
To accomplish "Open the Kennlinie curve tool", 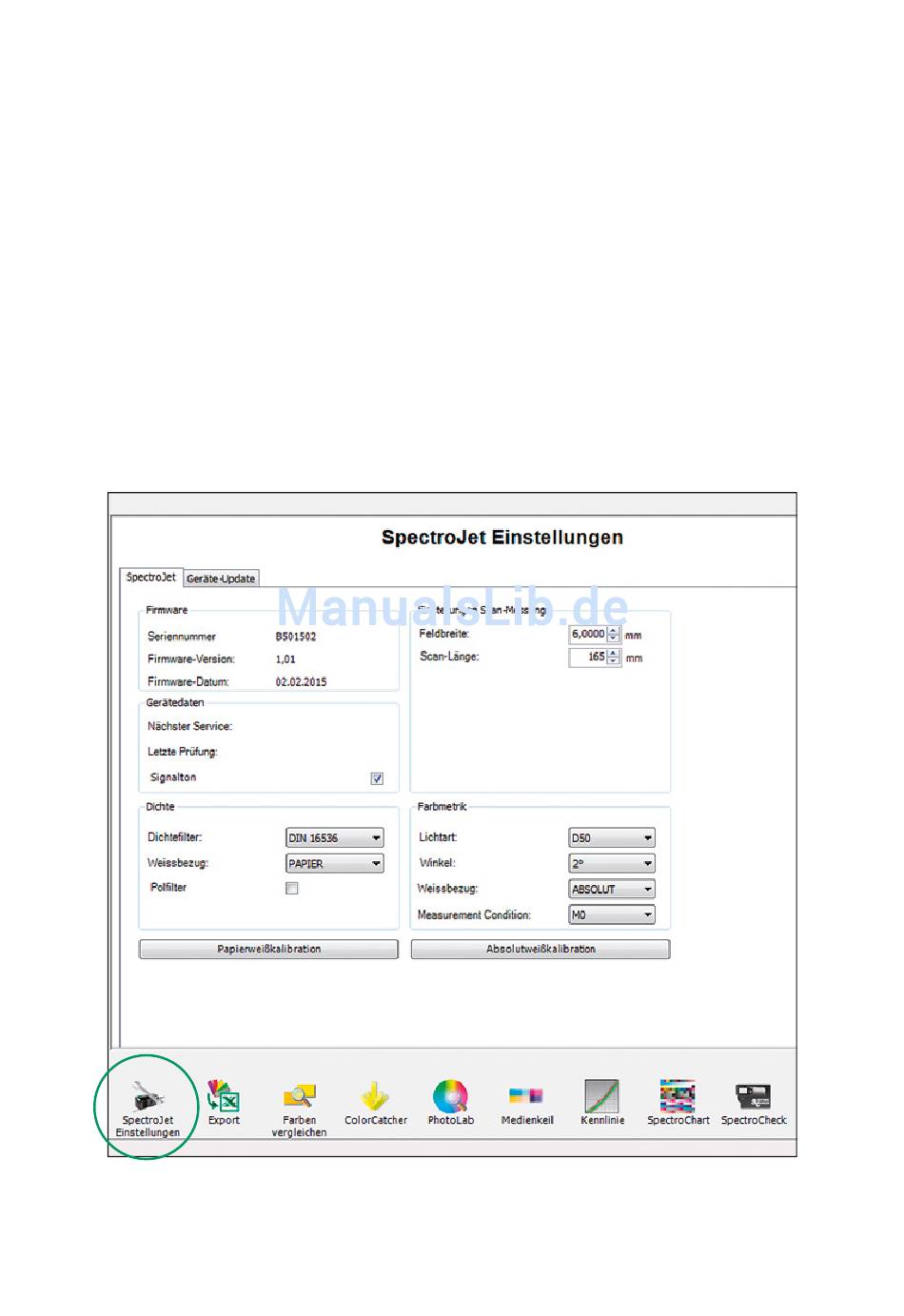I will (x=602, y=1102).
